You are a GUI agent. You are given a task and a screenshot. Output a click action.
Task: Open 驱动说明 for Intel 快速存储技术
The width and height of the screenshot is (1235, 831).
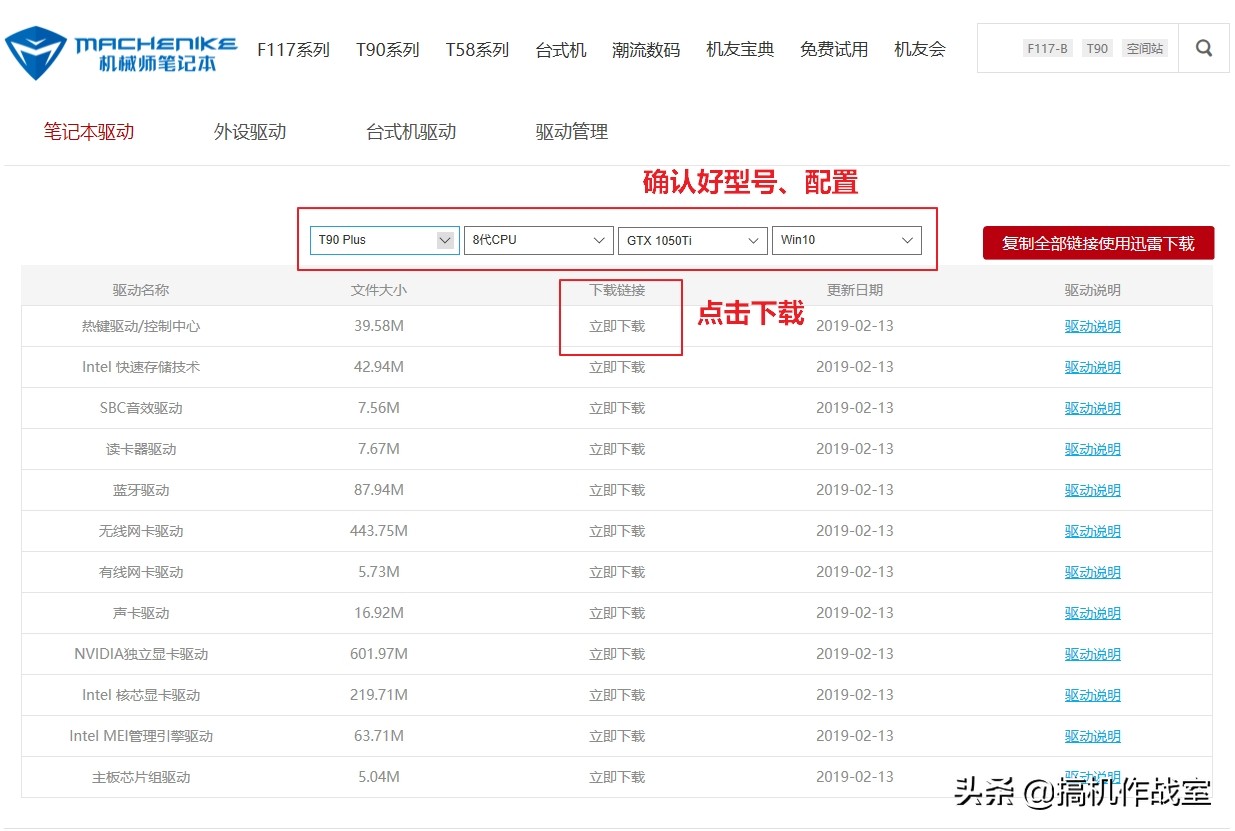click(1092, 366)
